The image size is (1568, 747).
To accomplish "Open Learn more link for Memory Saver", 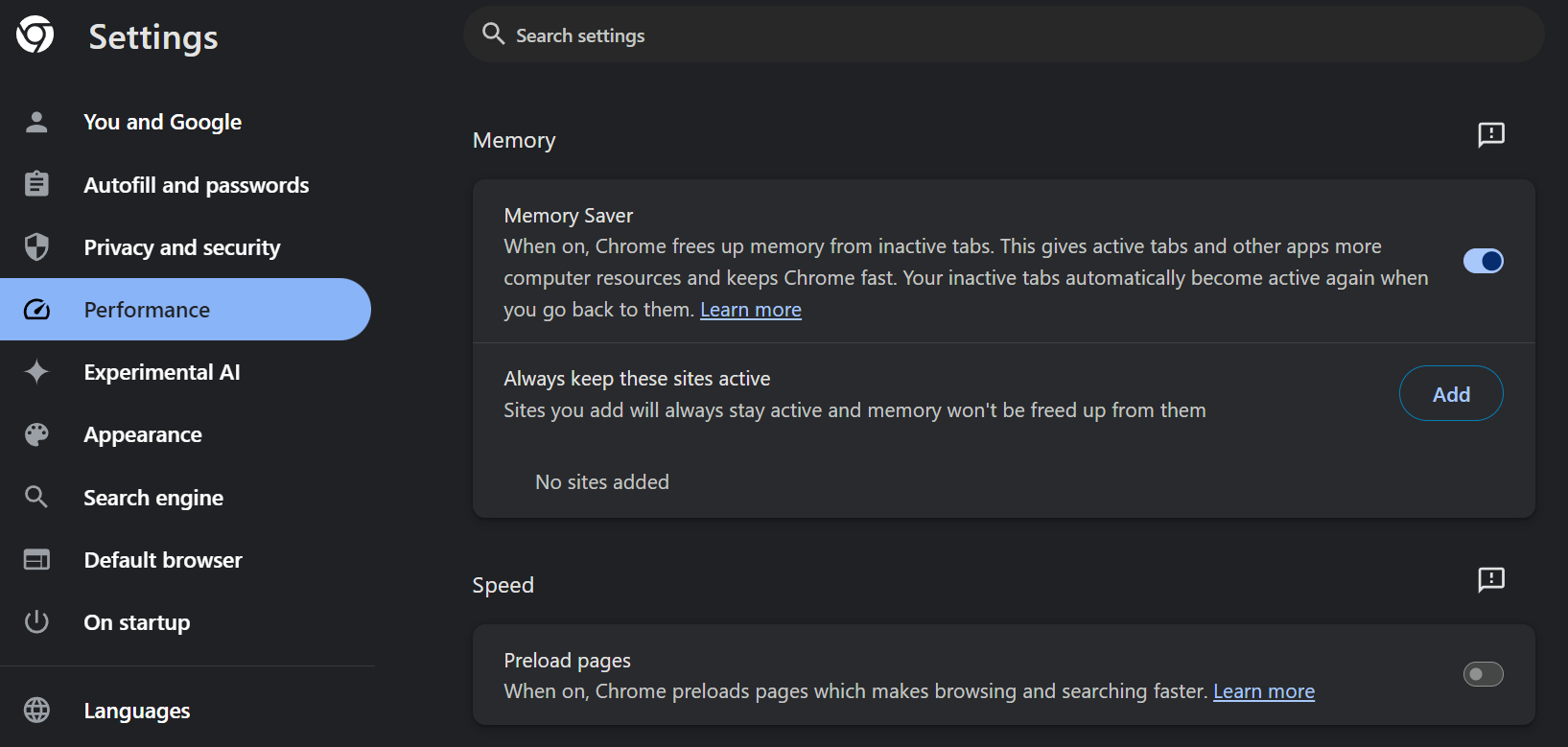I will (751, 310).
